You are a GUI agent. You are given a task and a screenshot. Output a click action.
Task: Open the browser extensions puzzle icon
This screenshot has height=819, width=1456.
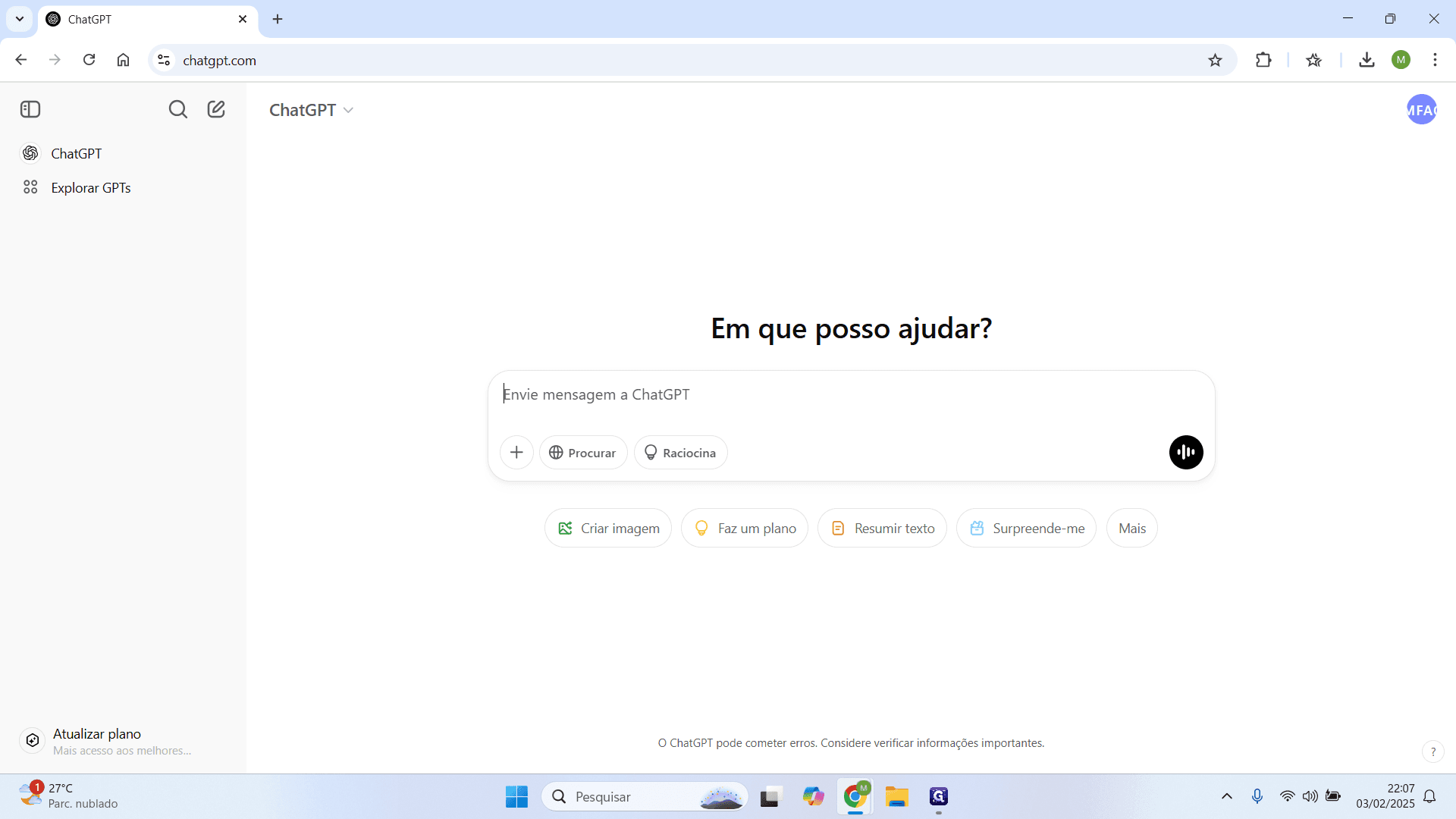coord(1263,60)
